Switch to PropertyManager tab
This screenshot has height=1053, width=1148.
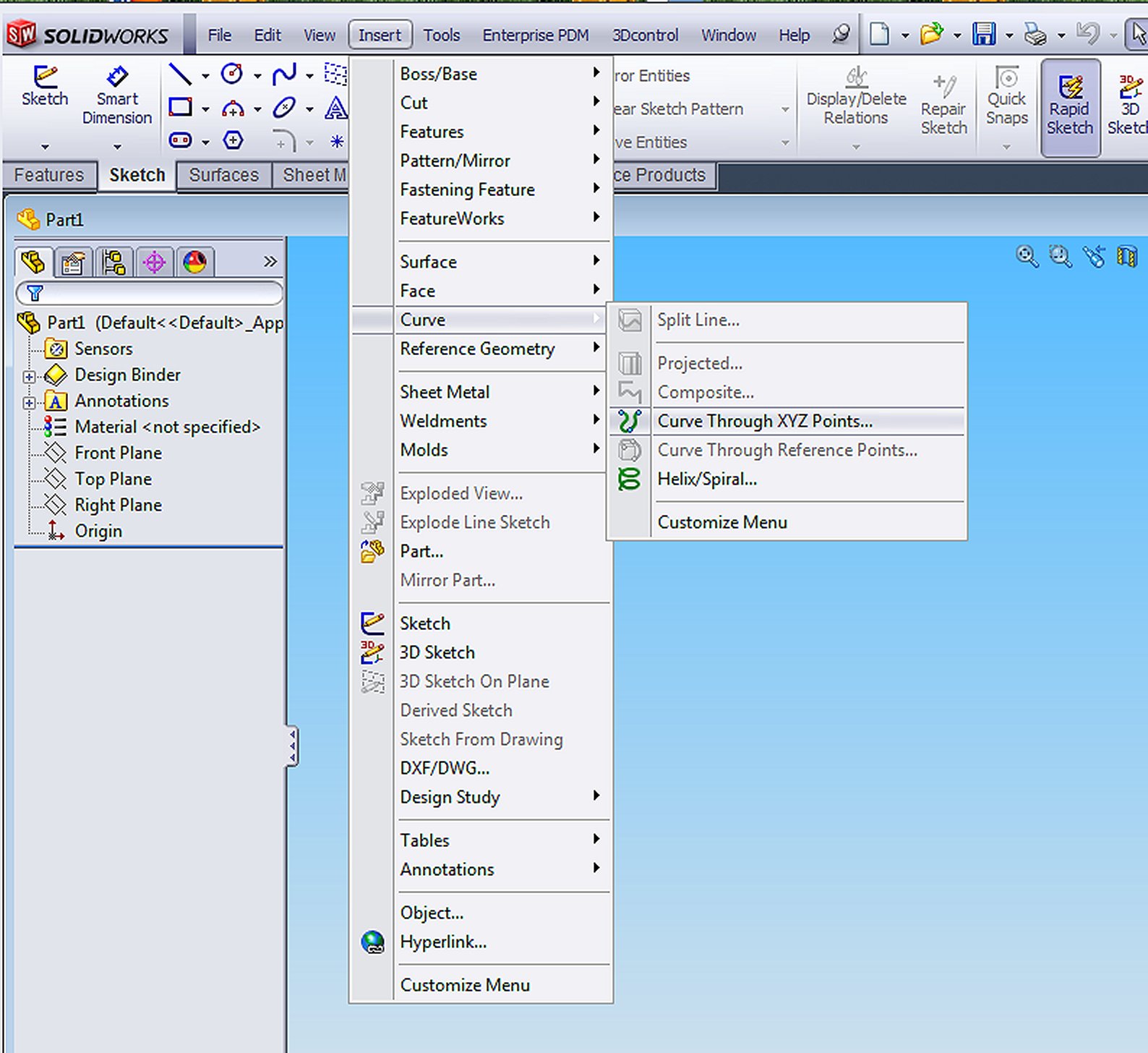pos(72,262)
